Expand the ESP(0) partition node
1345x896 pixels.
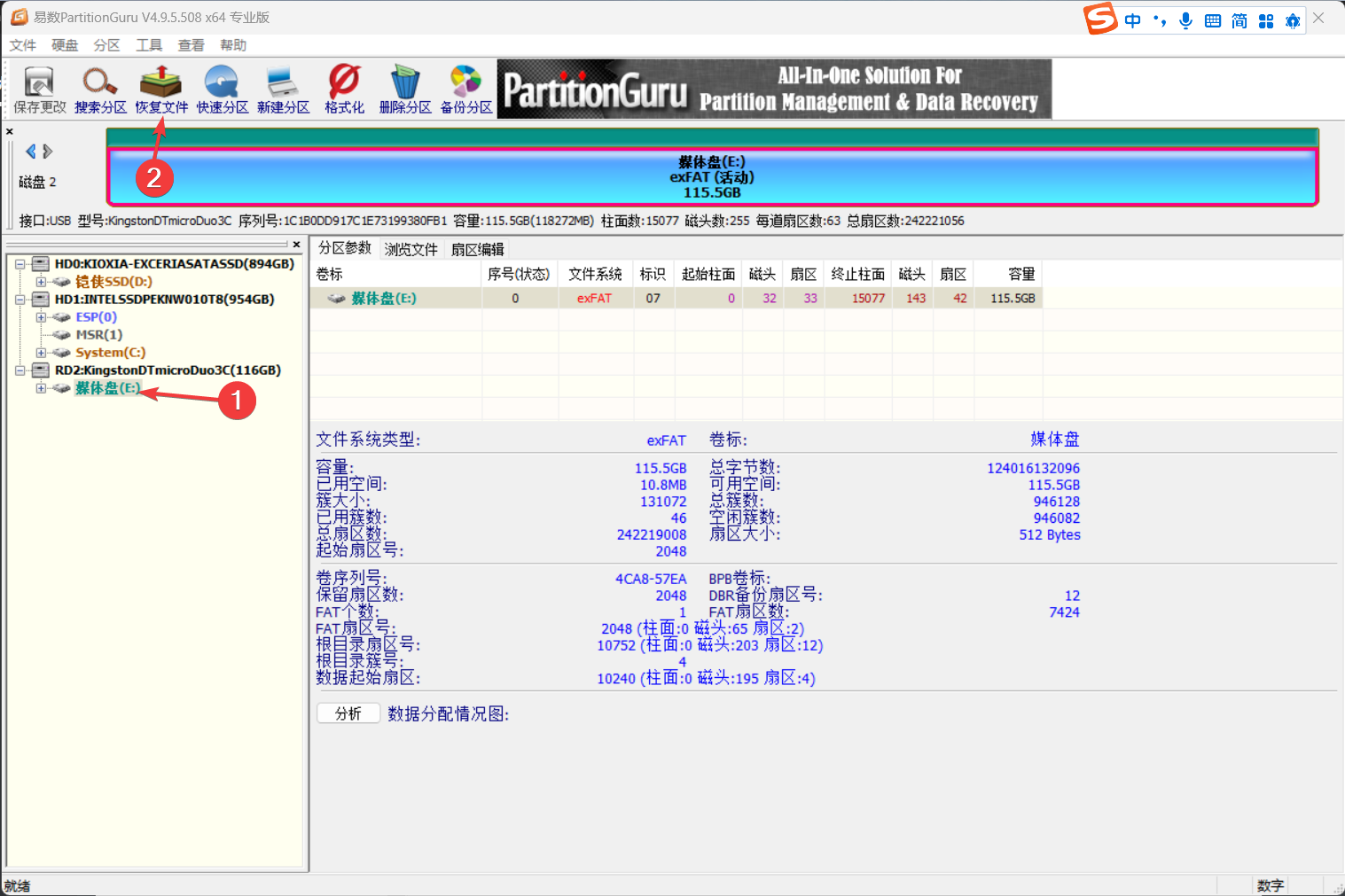(x=41, y=317)
